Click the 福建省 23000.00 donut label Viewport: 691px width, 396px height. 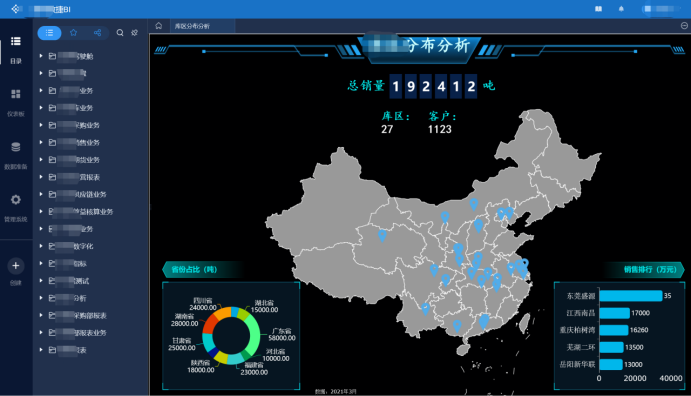(254, 369)
